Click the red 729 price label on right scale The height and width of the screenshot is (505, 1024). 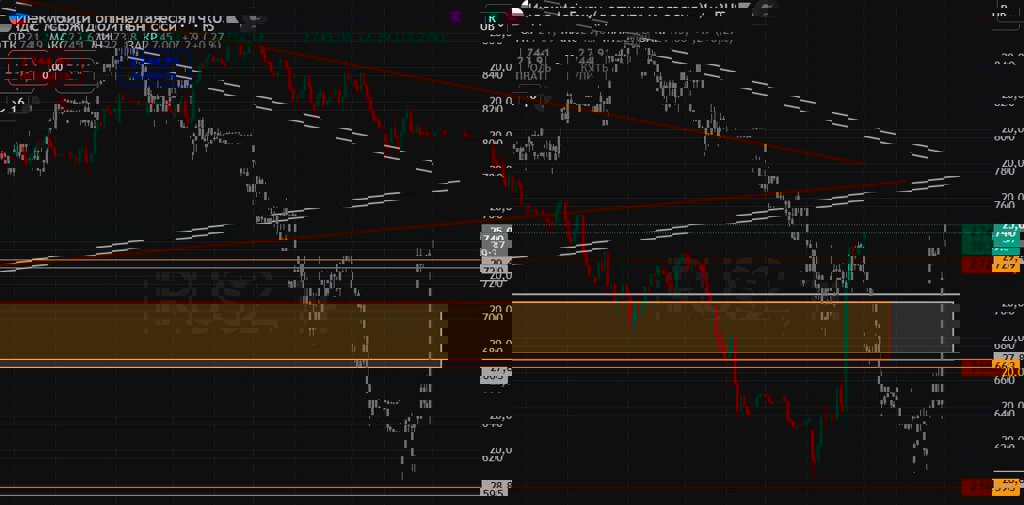click(x=1005, y=264)
